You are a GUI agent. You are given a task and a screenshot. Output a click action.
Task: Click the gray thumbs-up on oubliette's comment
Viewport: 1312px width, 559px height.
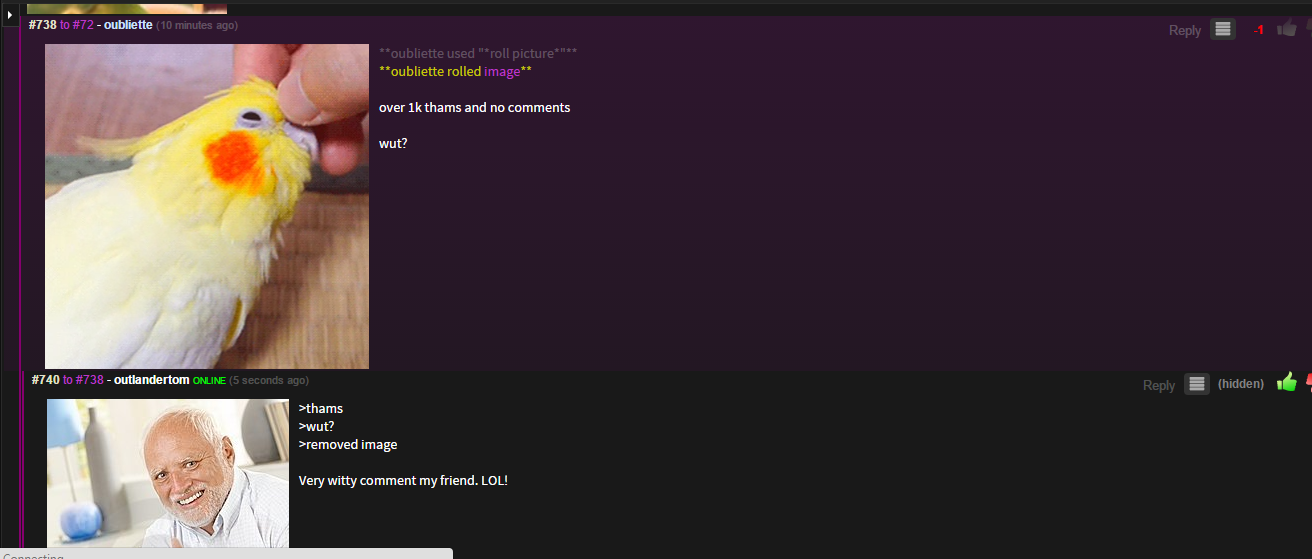pyautogui.click(x=1287, y=29)
